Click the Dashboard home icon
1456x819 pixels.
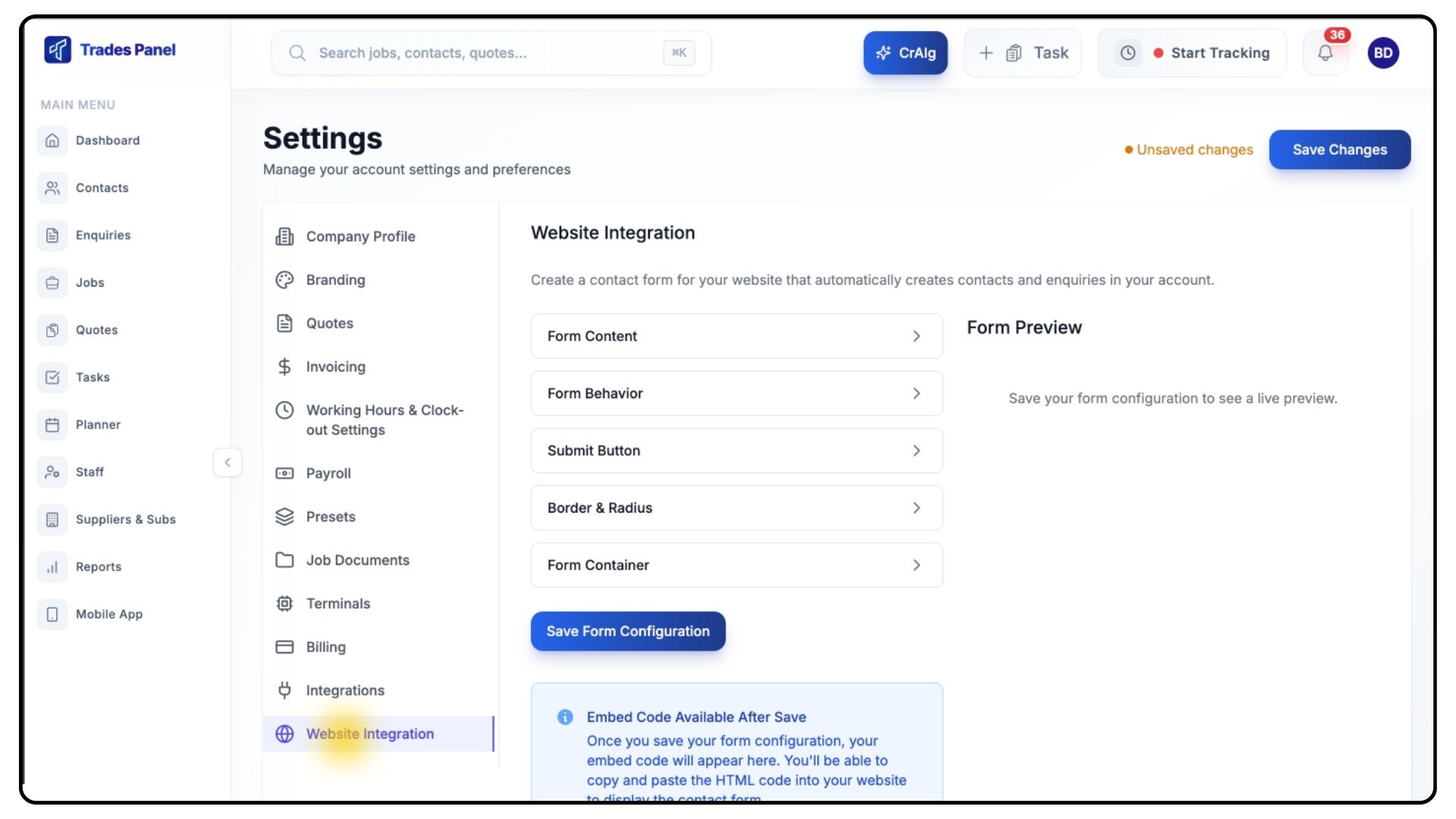pos(52,140)
